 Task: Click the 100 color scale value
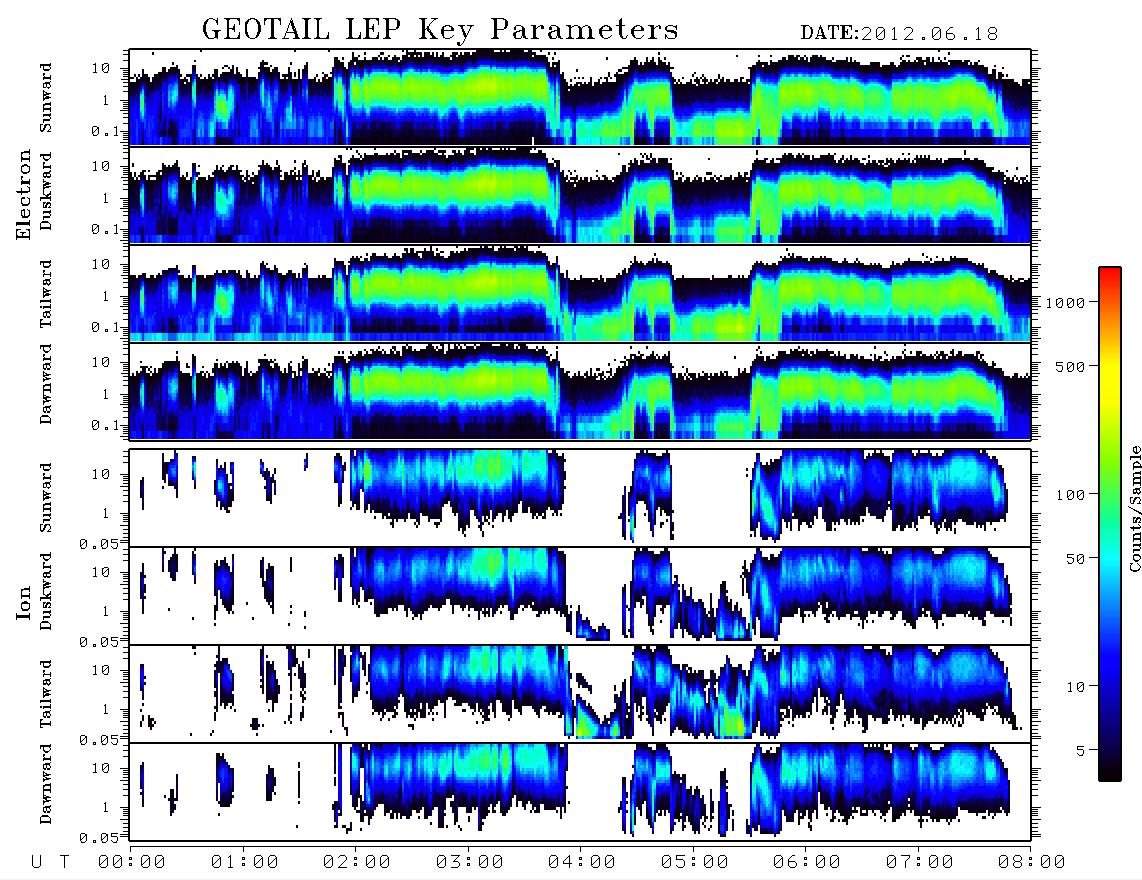(1070, 495)
